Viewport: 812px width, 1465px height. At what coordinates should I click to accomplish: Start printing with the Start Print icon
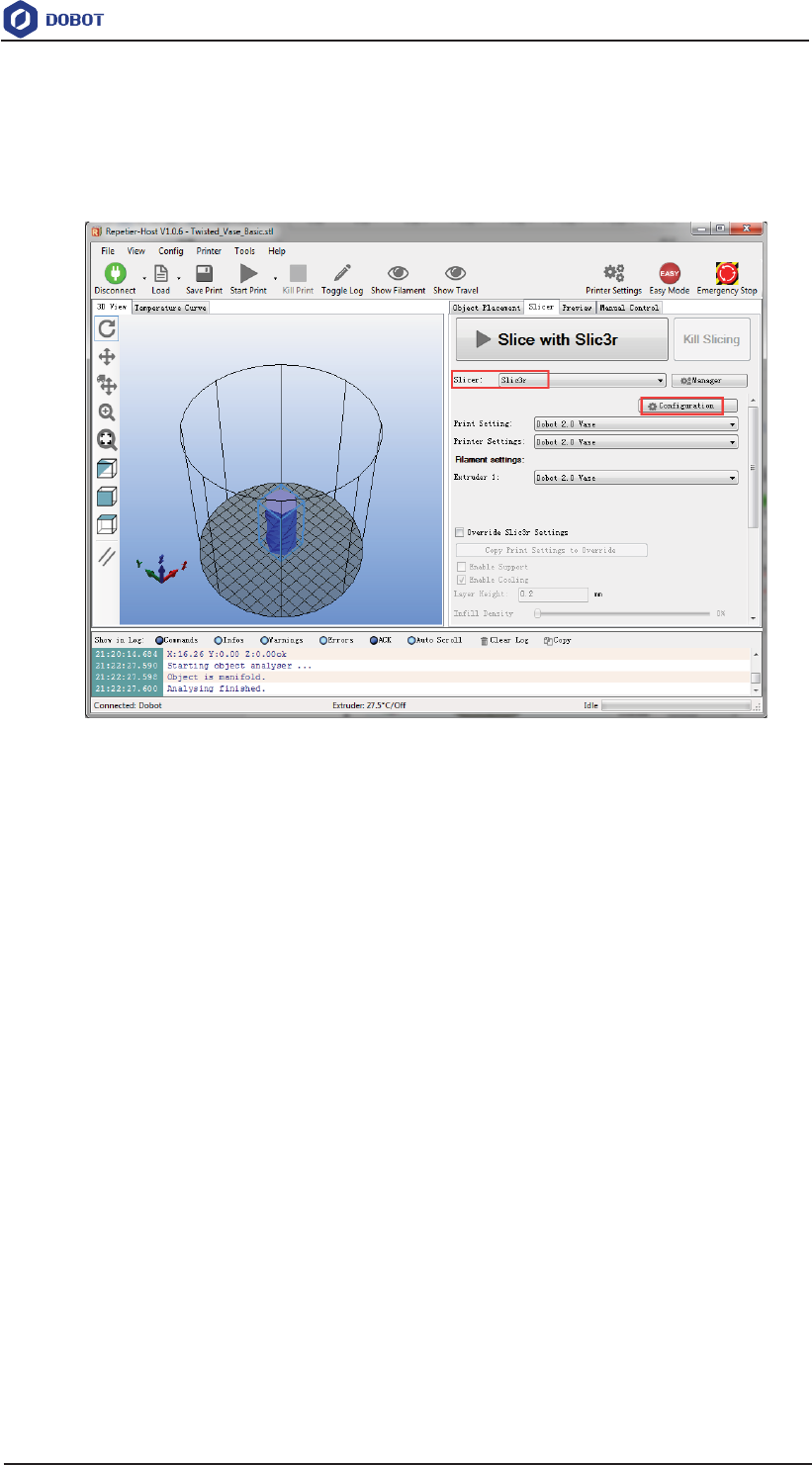[x=248, y=274]
